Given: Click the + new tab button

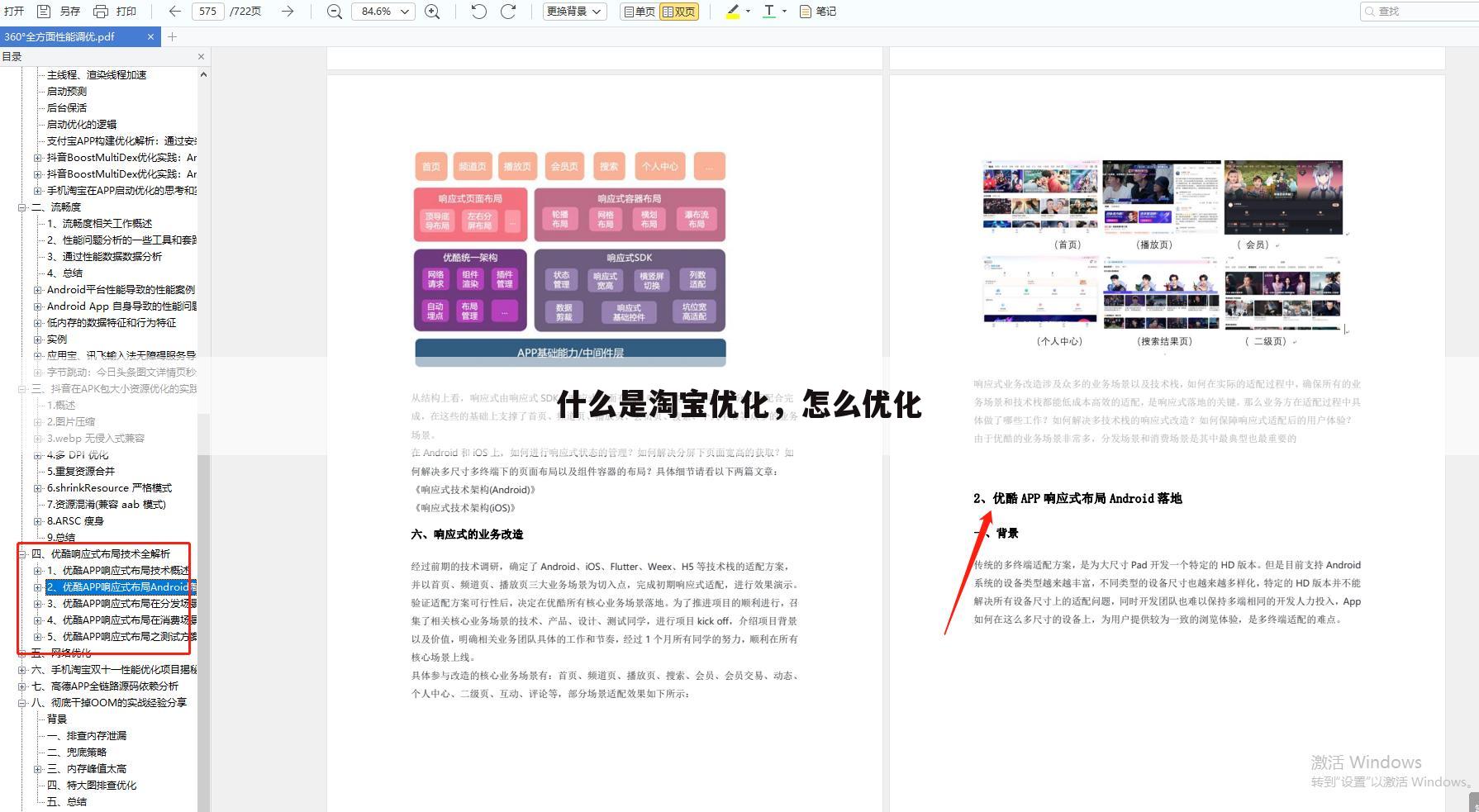Looking at the screenshot, I should (172, 36).
